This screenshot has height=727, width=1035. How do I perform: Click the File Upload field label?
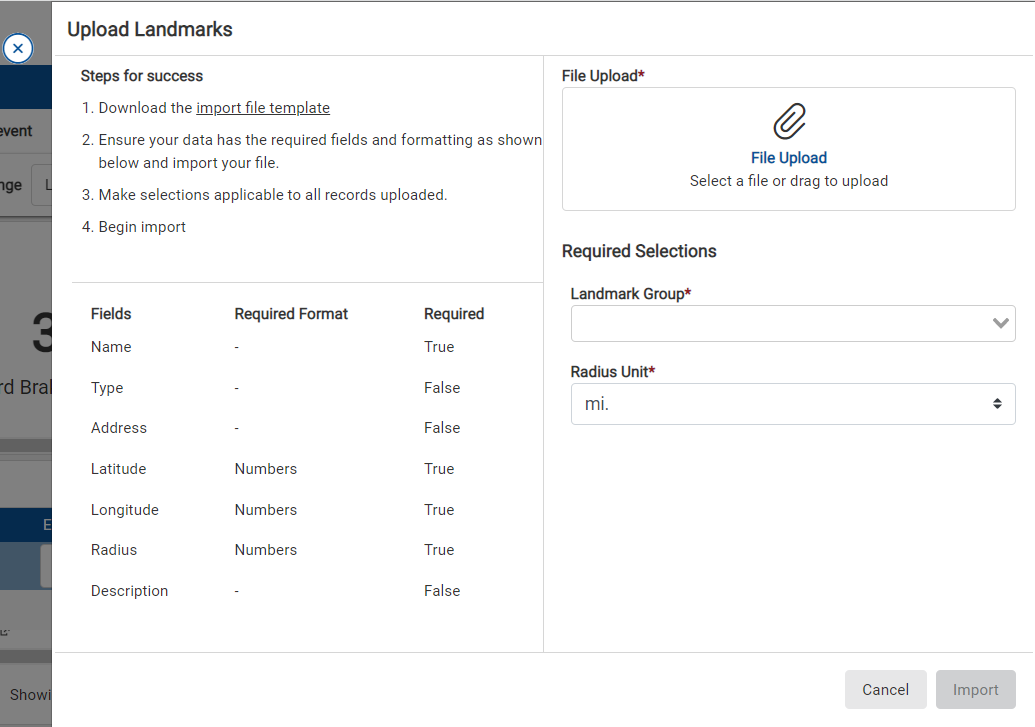point(603,76)
